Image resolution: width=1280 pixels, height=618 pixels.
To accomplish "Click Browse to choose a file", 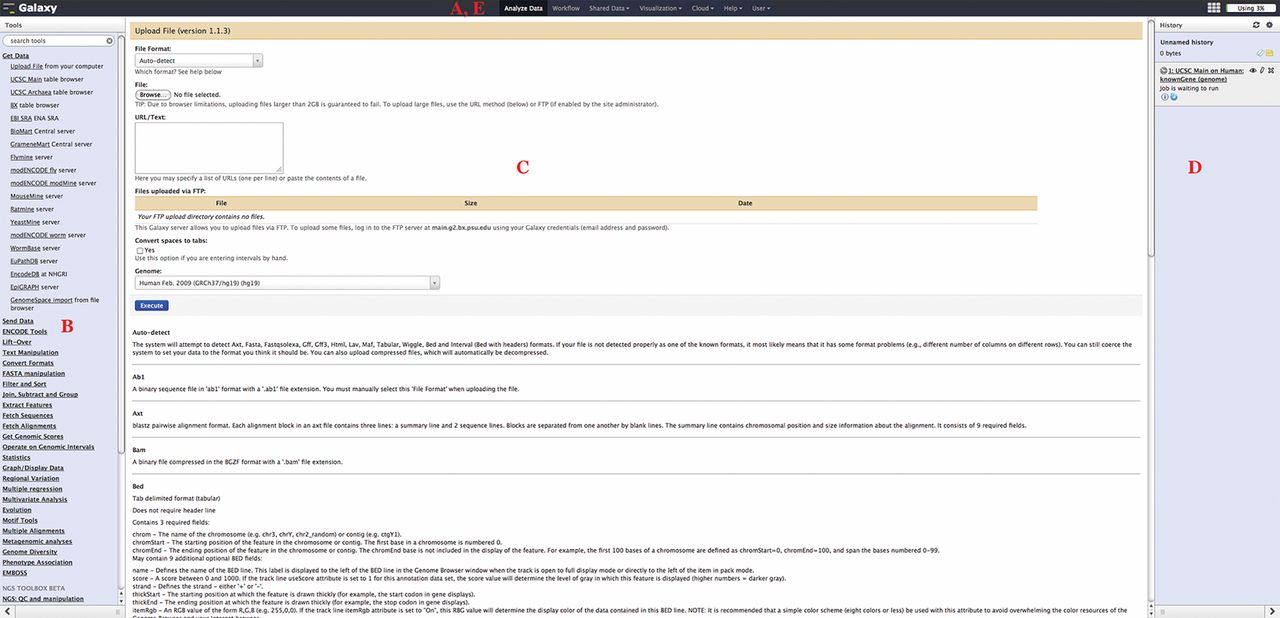I will (153, 95).
